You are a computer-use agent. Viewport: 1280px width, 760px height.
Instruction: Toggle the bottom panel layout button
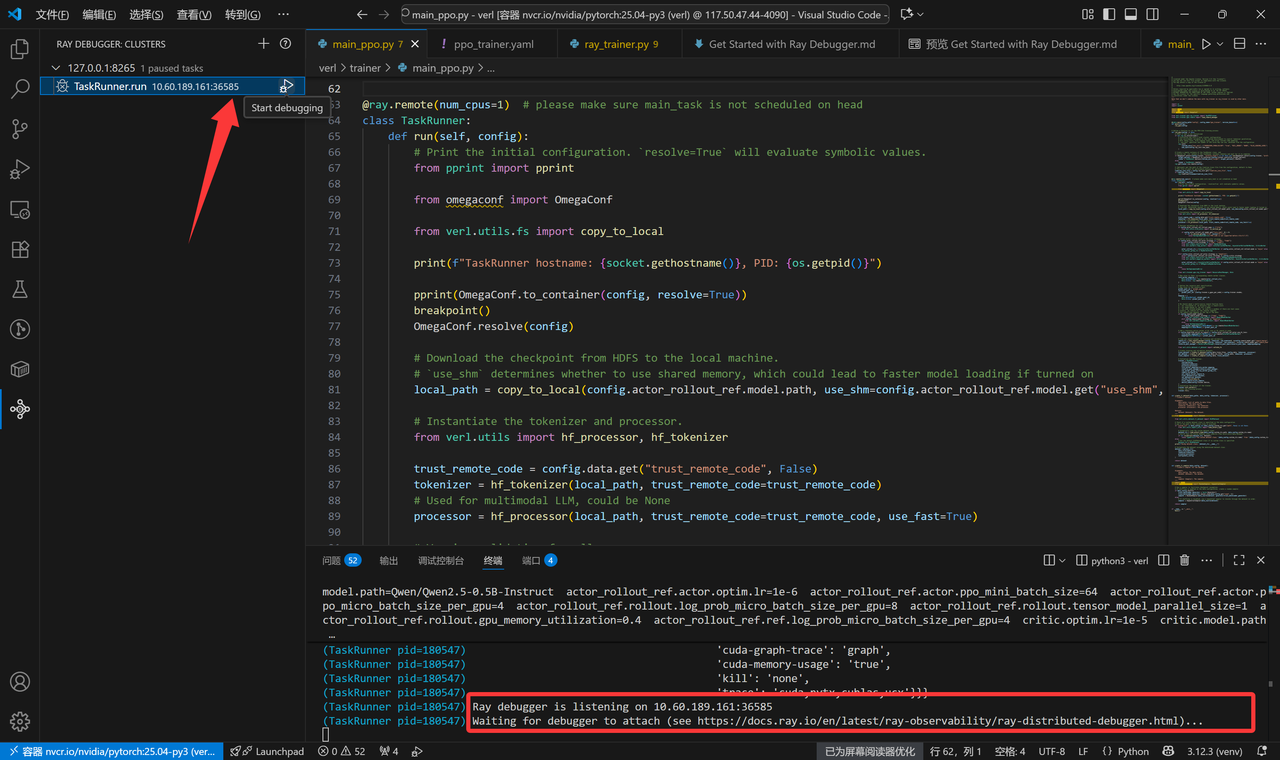pyautogui.click(x=1130, y=15)
